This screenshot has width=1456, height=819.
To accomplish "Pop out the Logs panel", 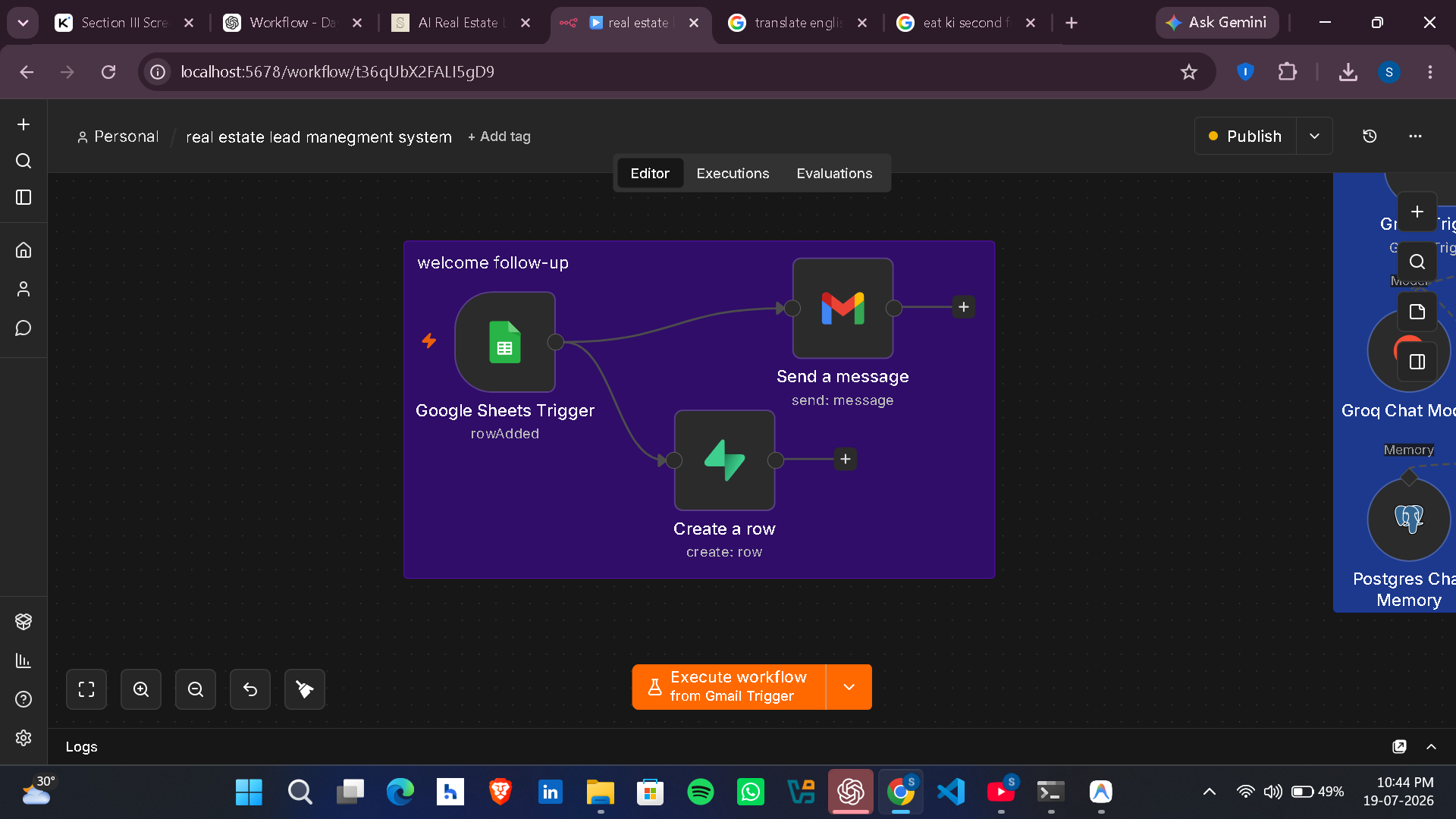I will [x=1400, y=747].
